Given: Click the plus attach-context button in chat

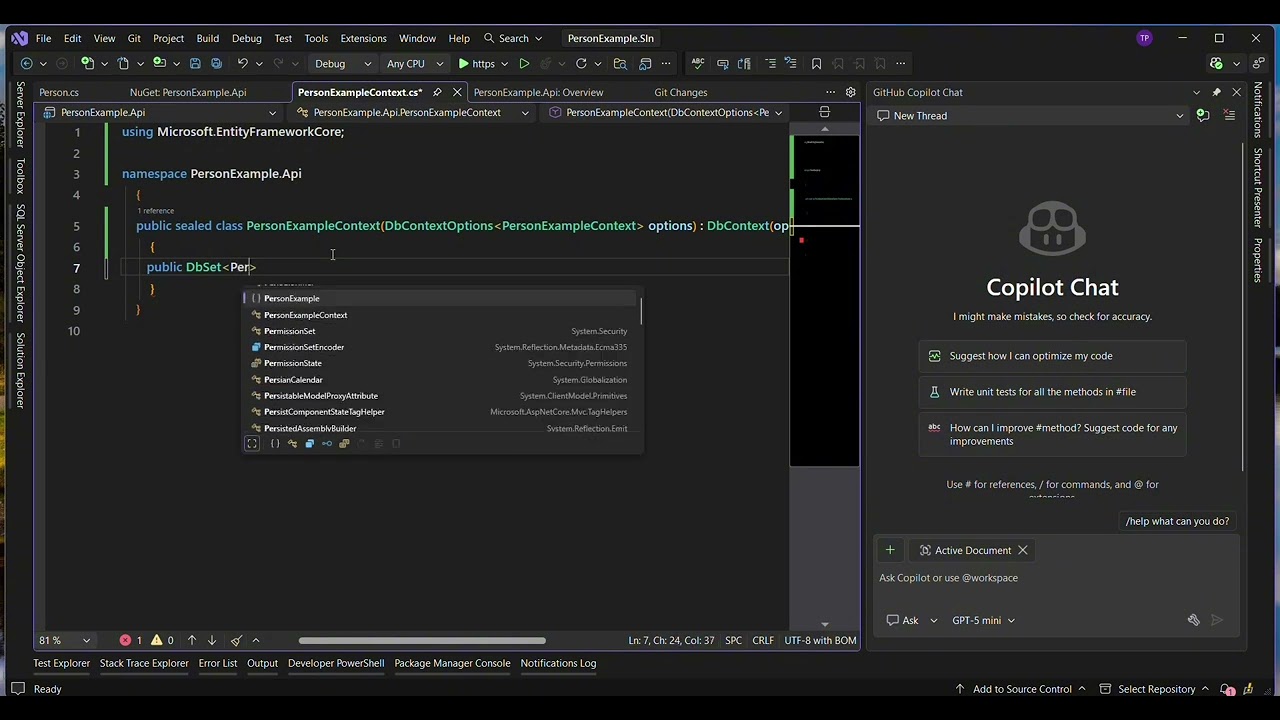Looking at the screenshot, I should [x=889, y=550].
